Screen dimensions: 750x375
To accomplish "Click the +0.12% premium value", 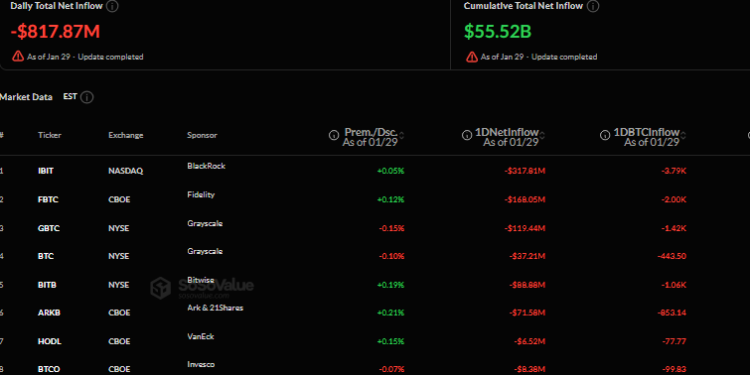I will [x=391, y=199].
